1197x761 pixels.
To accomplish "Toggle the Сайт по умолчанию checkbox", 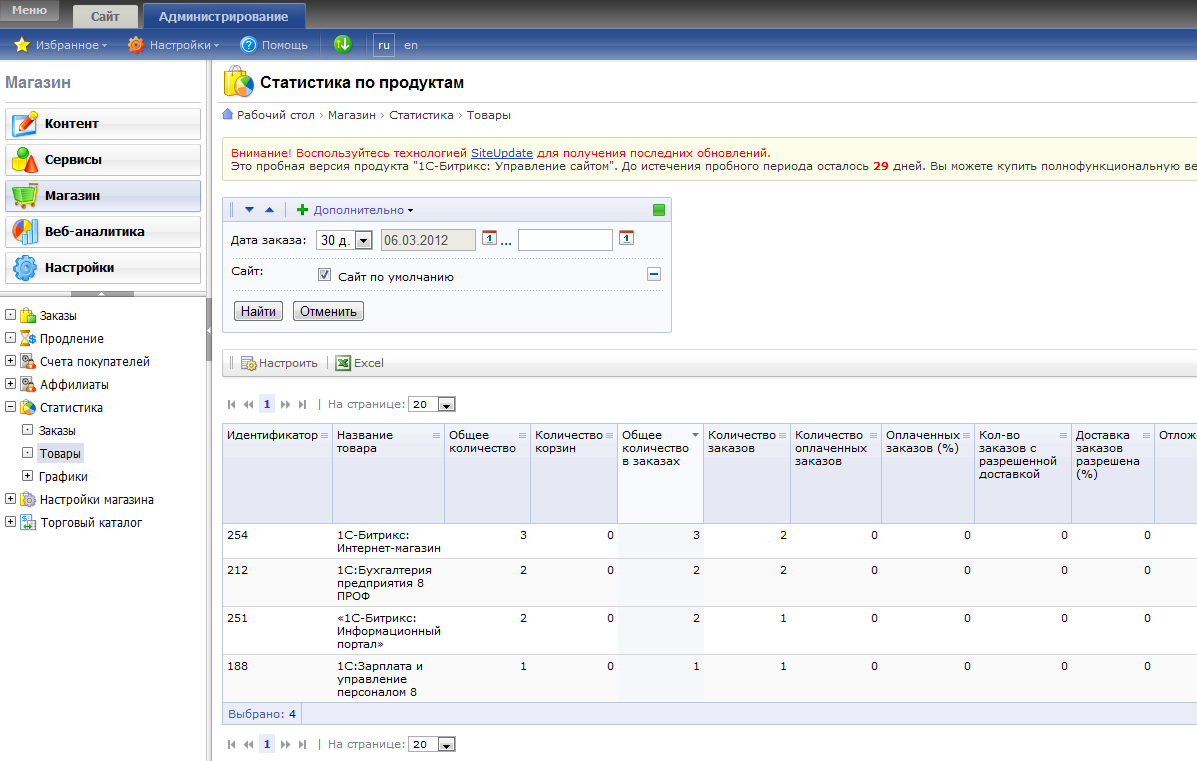I will tap(324, 275).
